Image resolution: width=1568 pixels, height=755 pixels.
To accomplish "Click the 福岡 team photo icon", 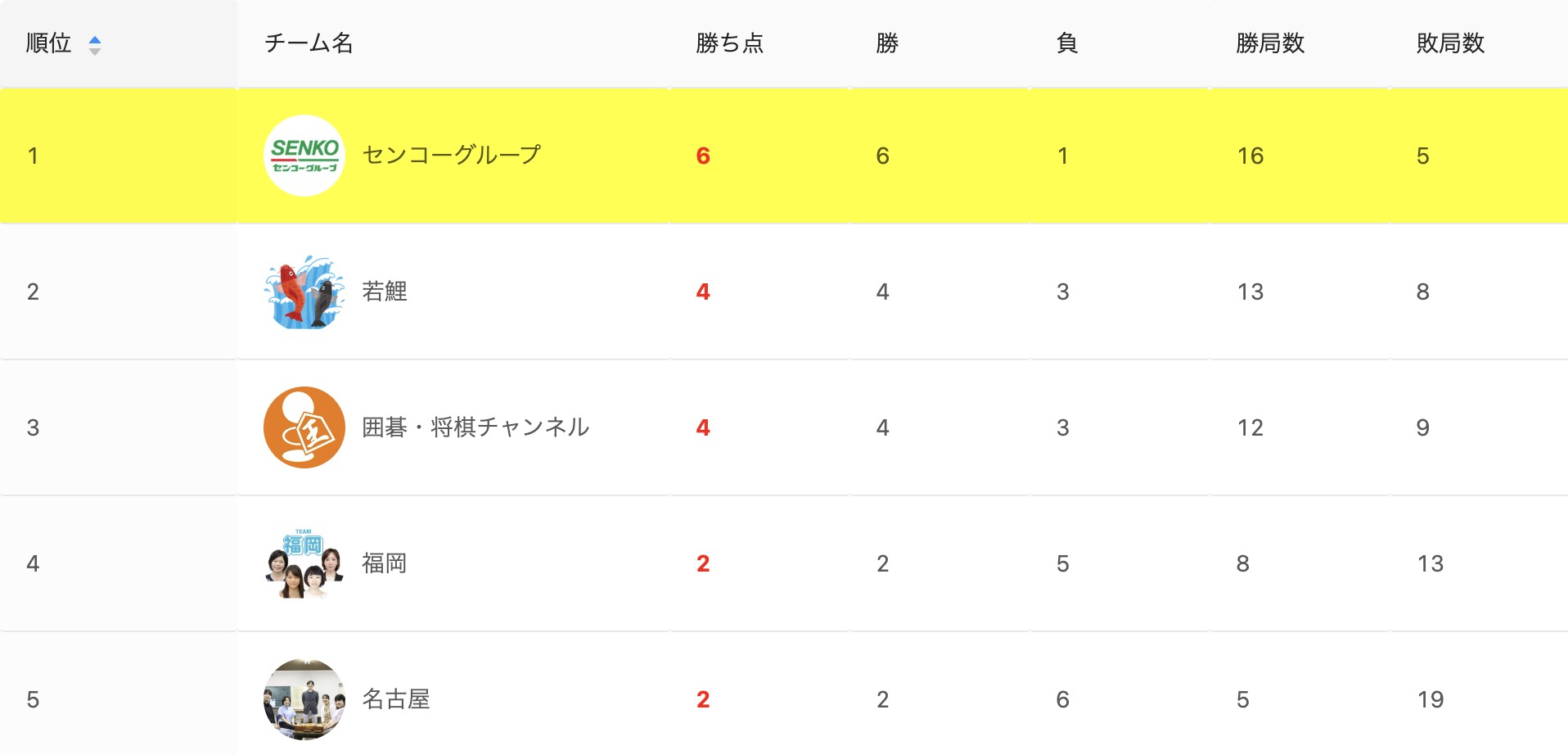I will click(304, 563).
